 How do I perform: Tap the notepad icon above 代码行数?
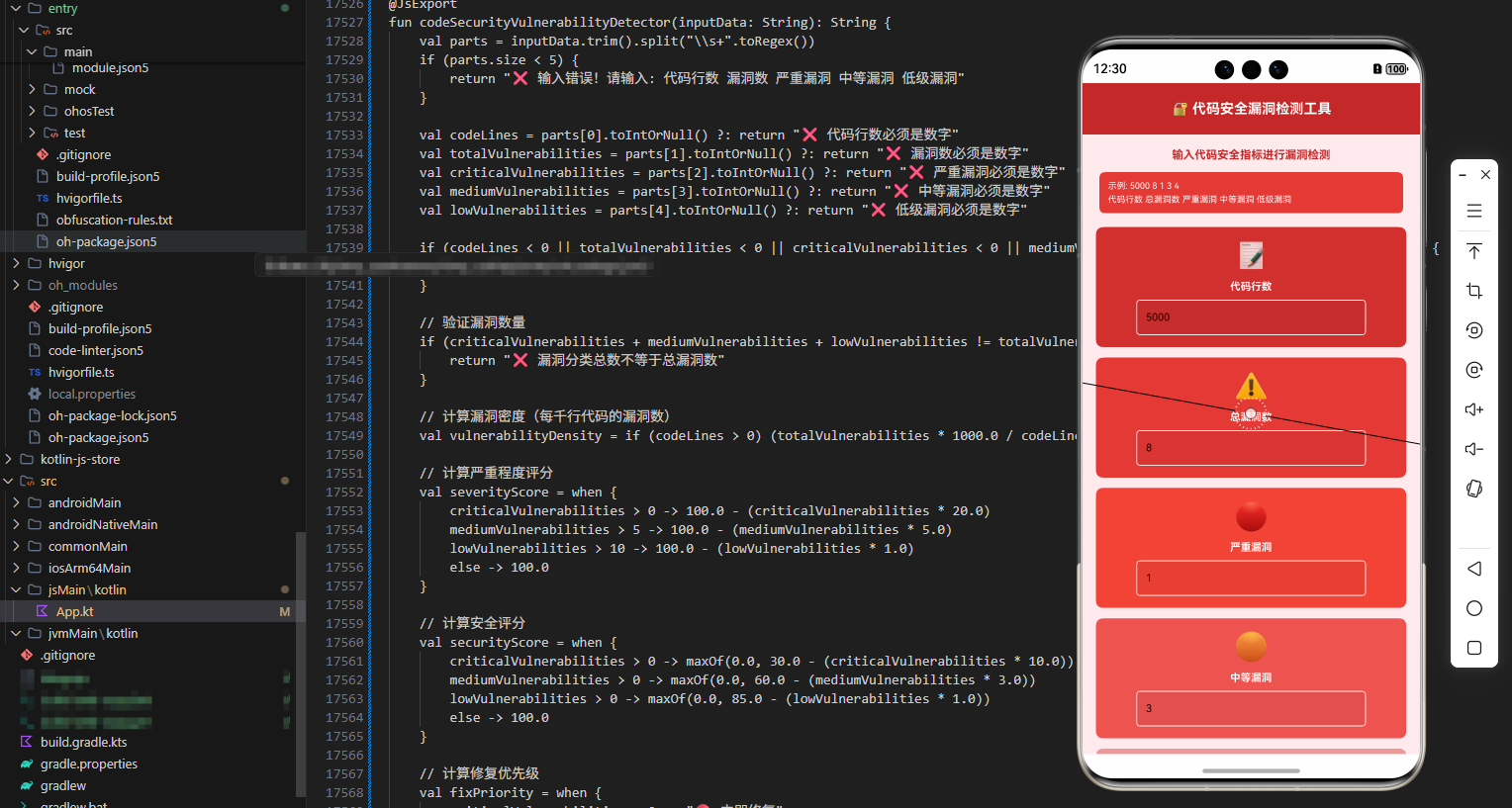coord(1251,256)
